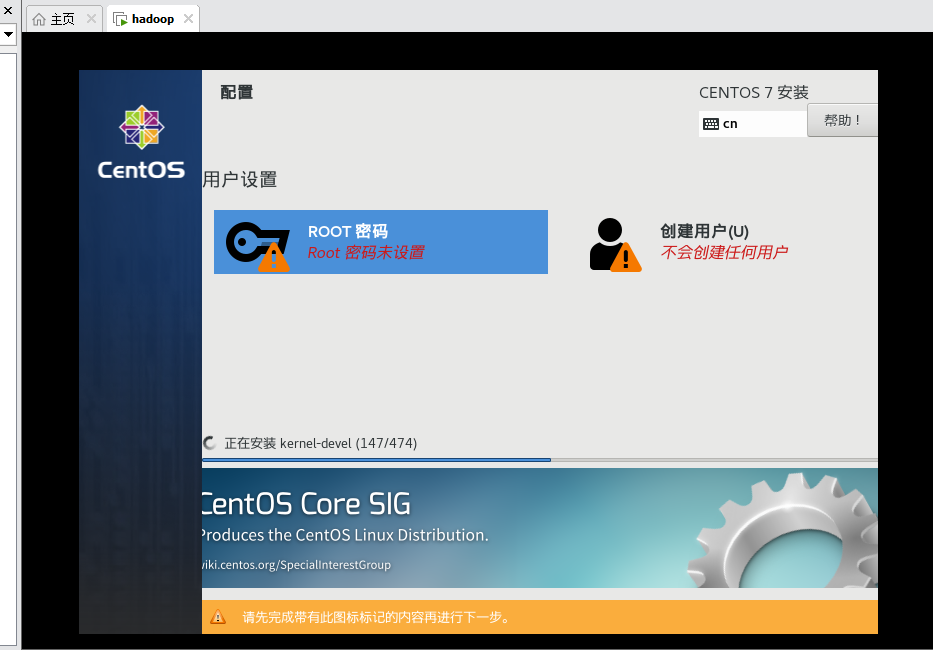Click the 用户设置 section heading
Viewport: 933px width, 650px height.
pyautogui.click(x=240, y=179)
